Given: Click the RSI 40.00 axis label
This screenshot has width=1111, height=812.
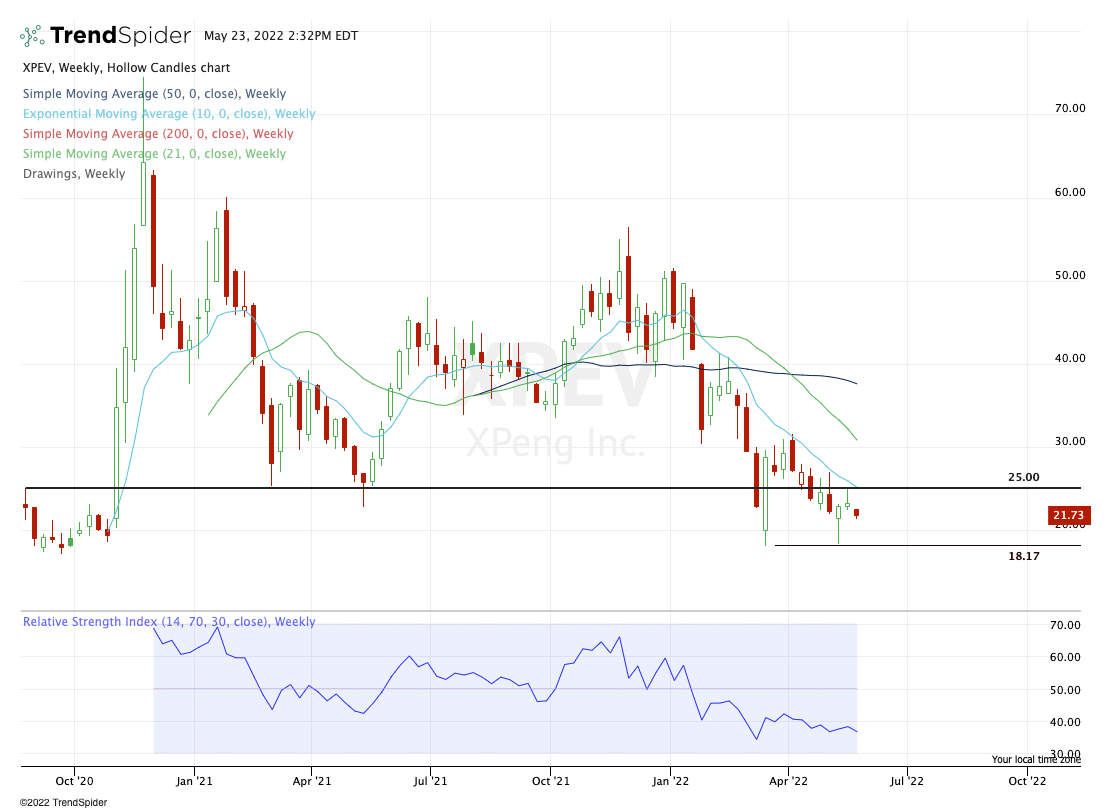Looking at the screenshot, I should (1065, 722).
